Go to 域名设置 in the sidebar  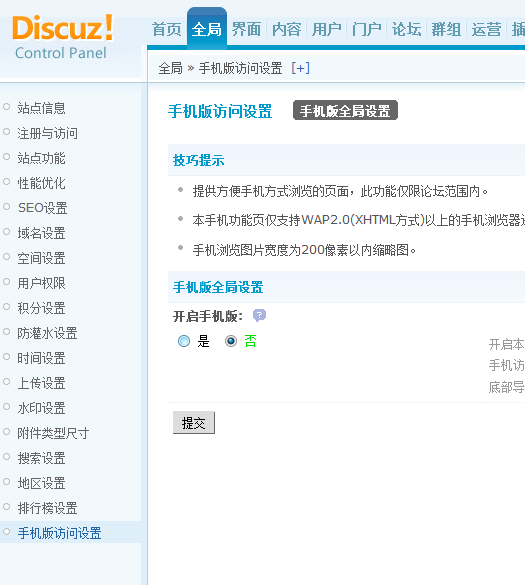point(41,233)
